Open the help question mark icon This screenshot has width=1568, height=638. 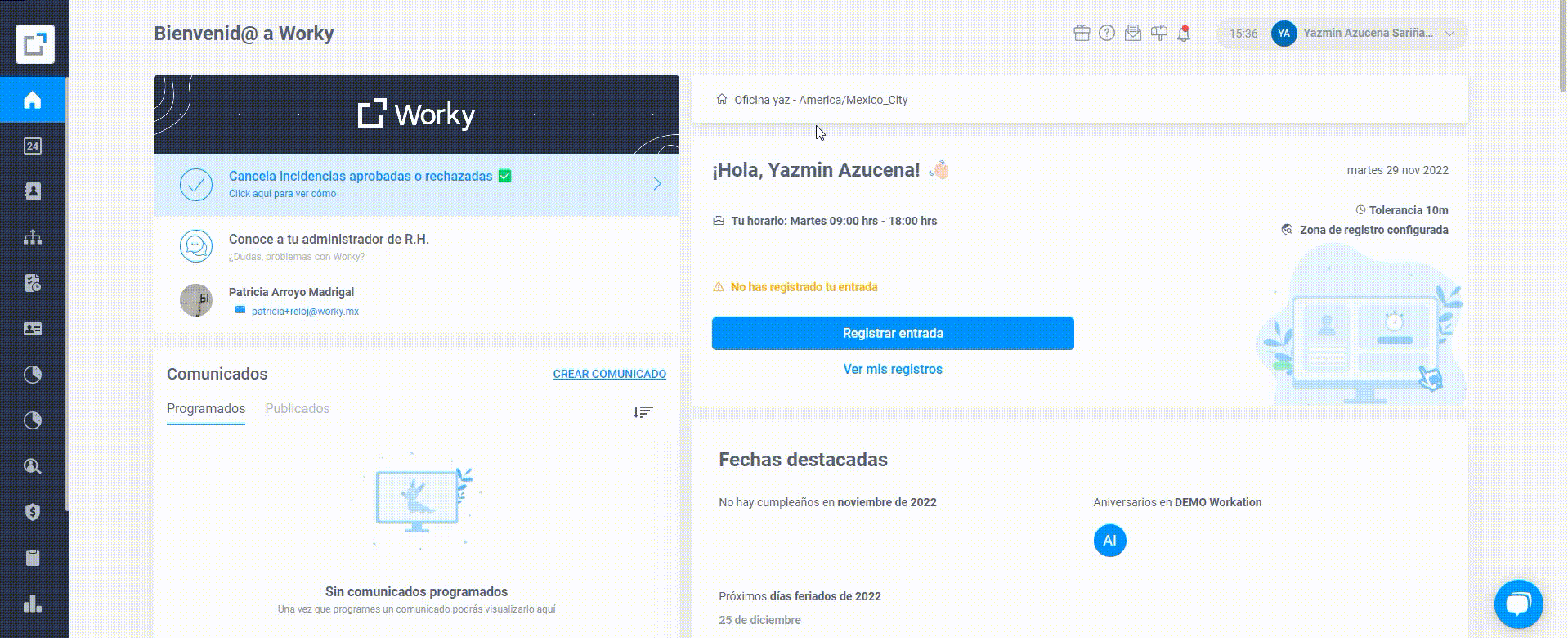(x=1107, y=33)
